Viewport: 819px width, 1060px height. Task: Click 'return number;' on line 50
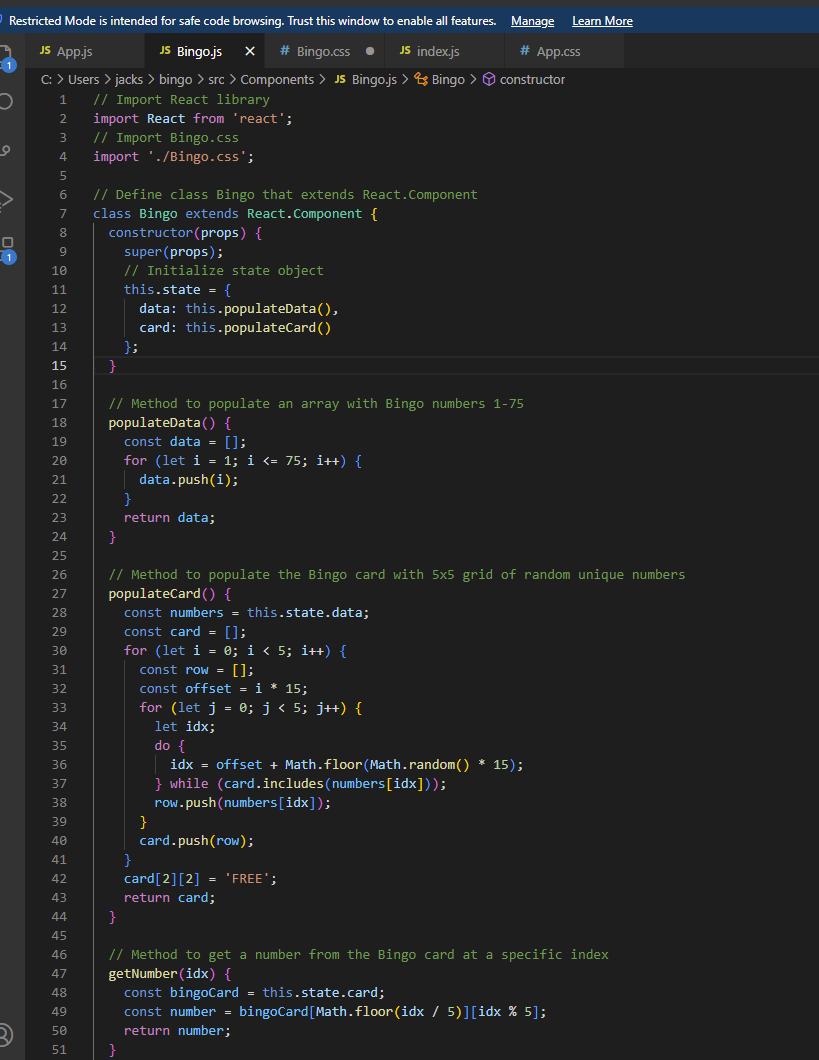click(178, 1030)
